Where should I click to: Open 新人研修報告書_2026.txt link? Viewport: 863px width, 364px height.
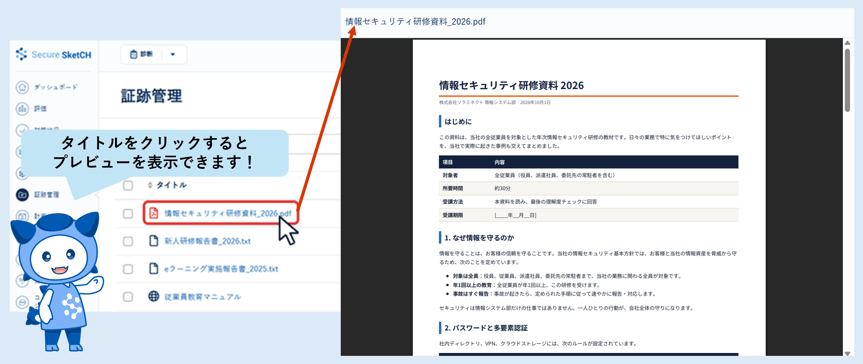click(207, 241)
